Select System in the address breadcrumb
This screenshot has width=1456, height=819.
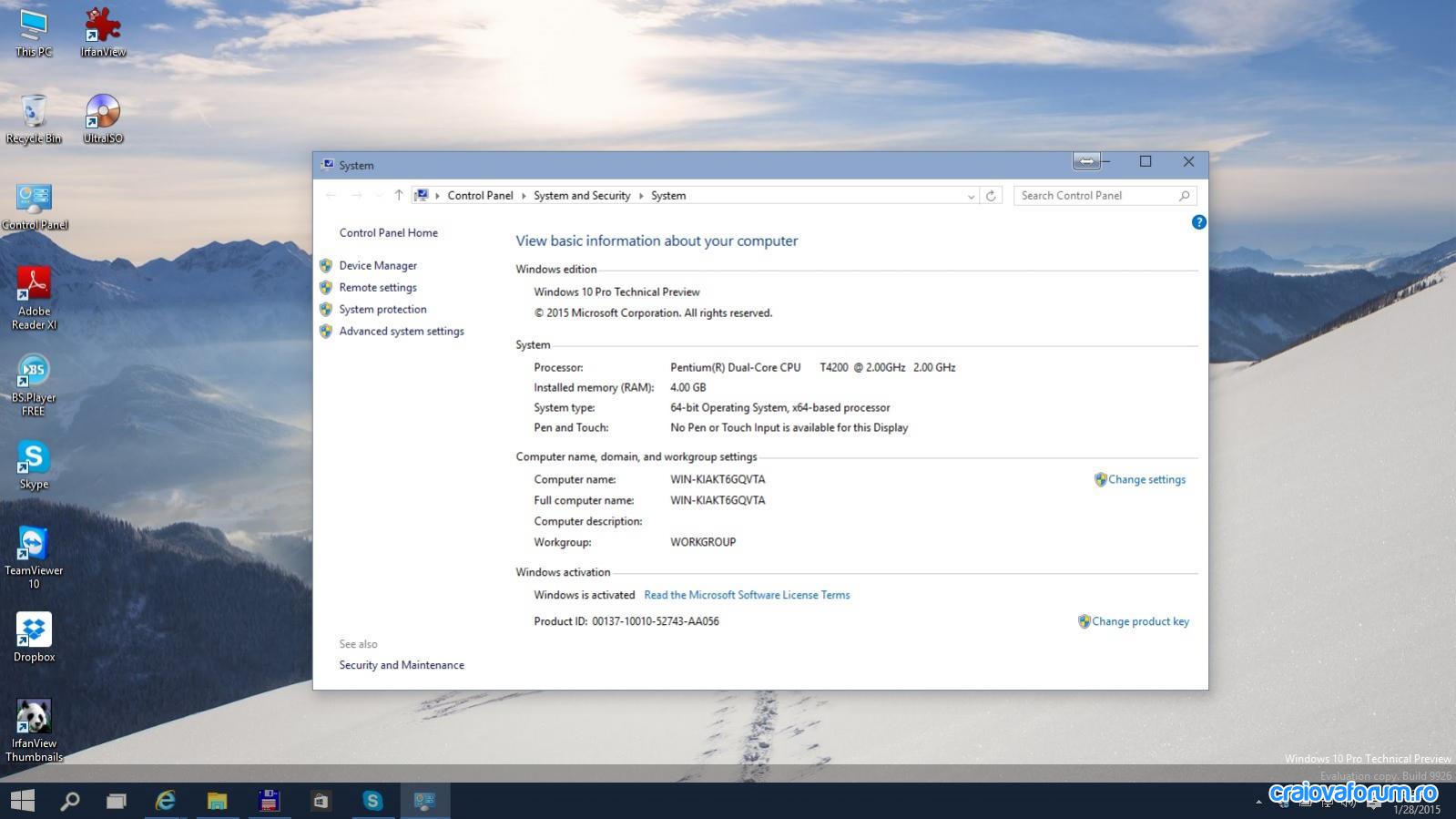(668, 196)
